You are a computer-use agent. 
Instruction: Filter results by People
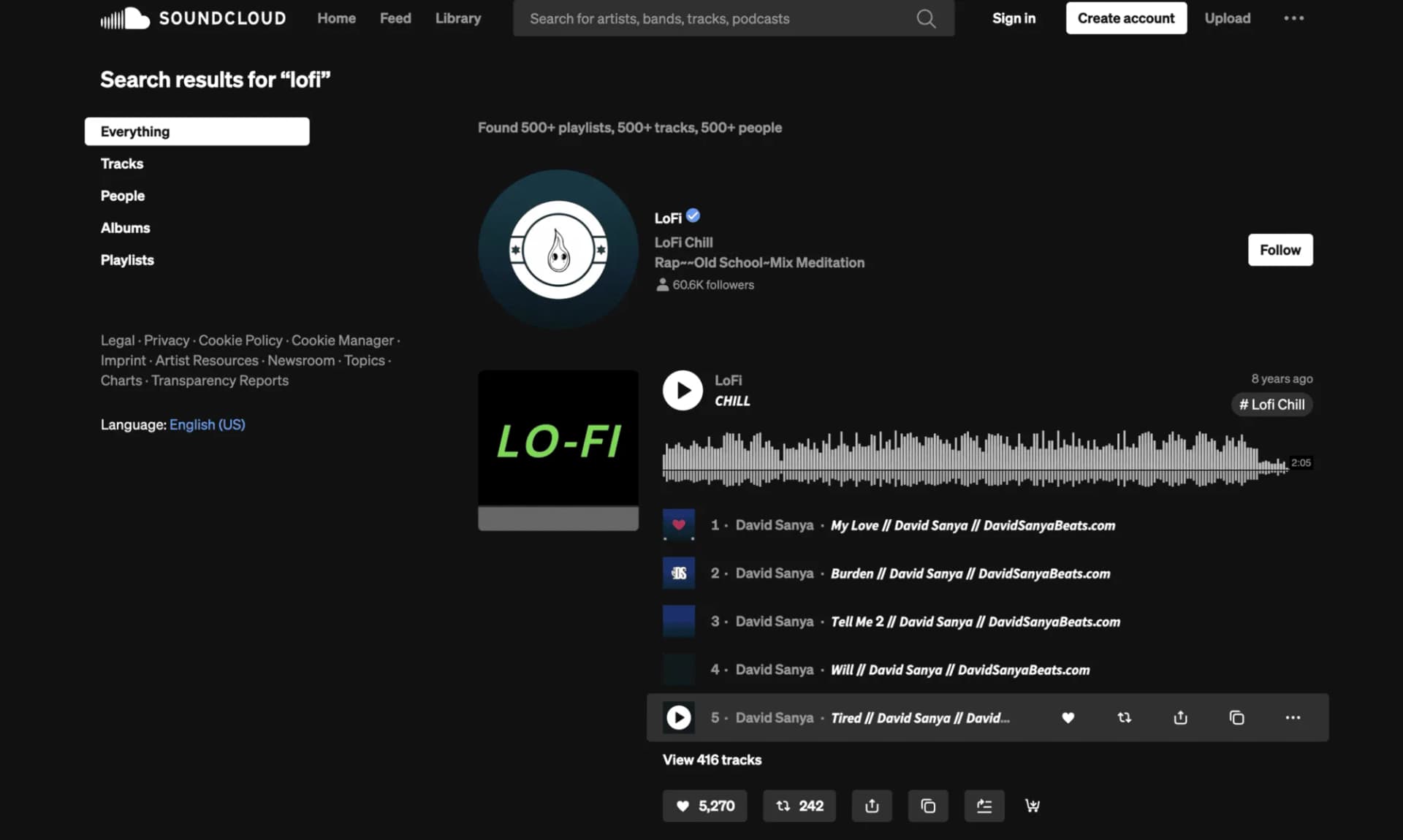123,196
